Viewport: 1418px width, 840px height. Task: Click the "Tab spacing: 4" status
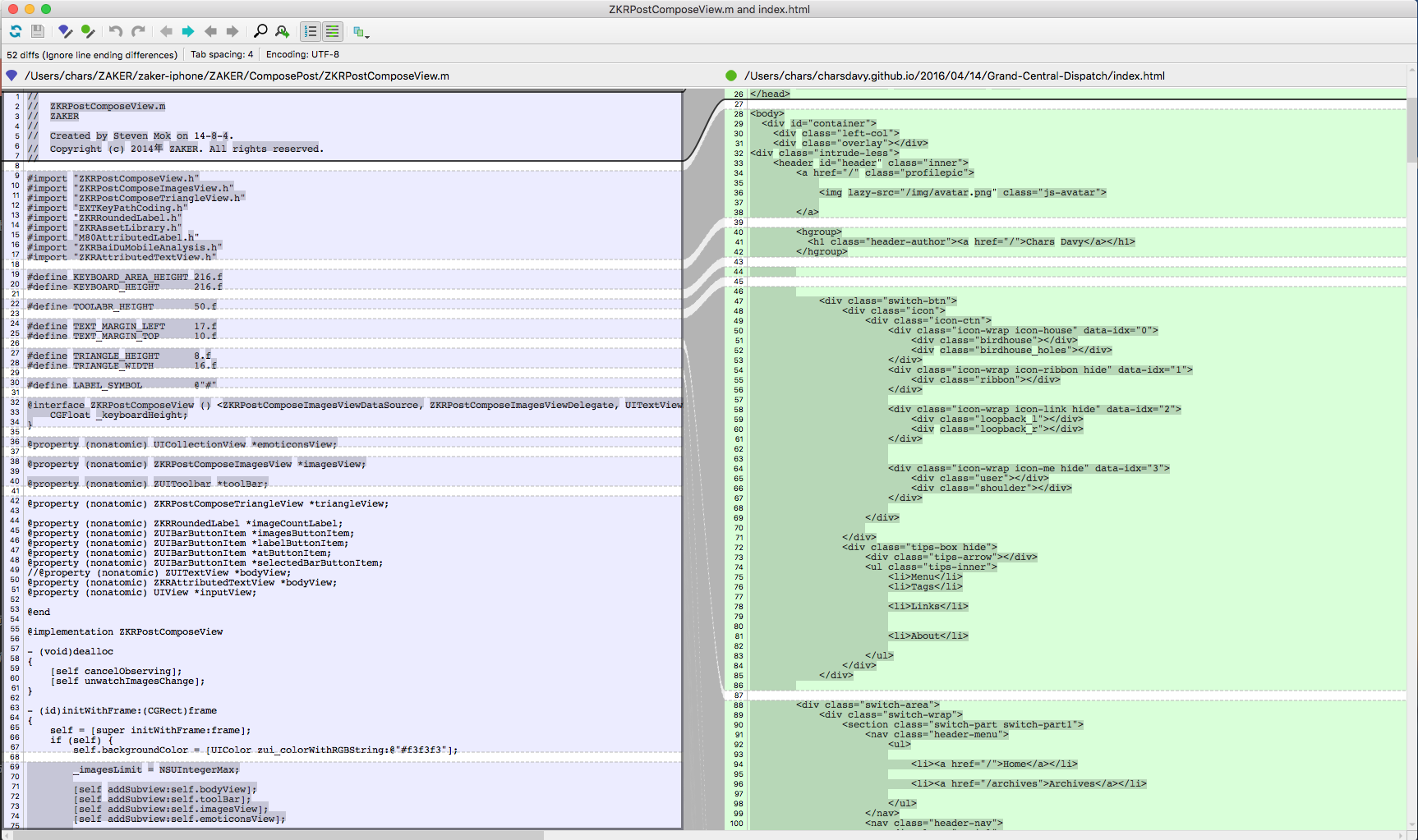222,54
